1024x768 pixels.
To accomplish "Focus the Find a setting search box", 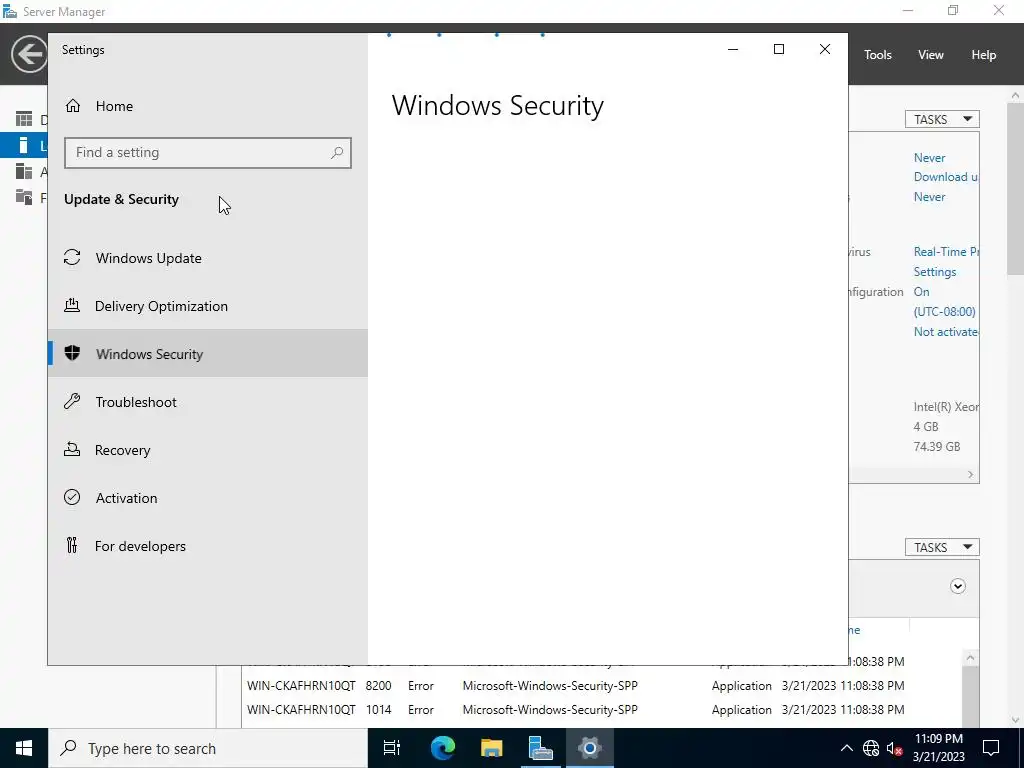I will tap(208, 153).
